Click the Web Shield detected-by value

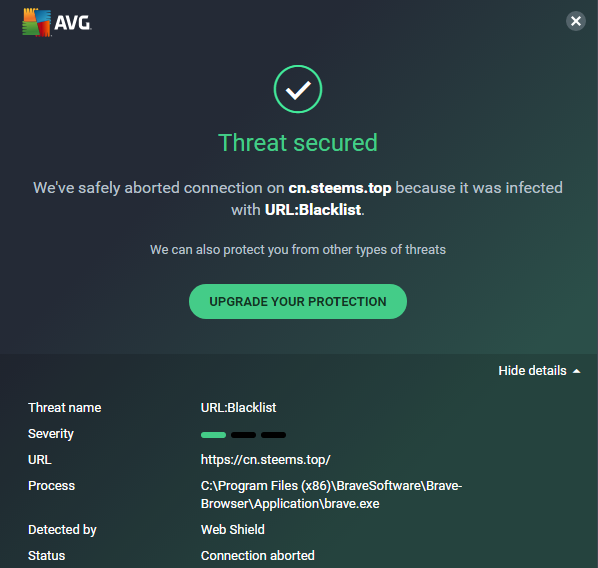[x=233, y=530]
